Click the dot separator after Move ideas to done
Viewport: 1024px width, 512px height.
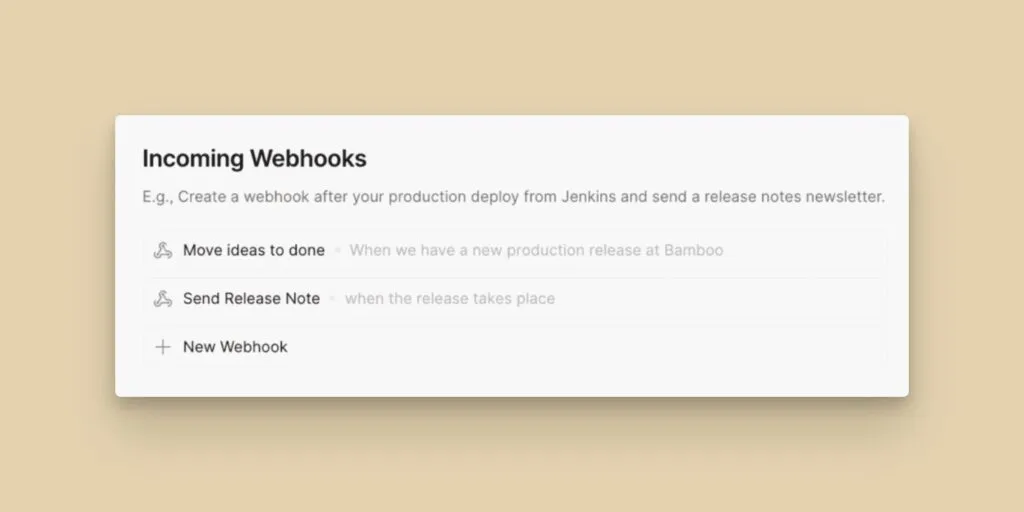click(338, 250)
